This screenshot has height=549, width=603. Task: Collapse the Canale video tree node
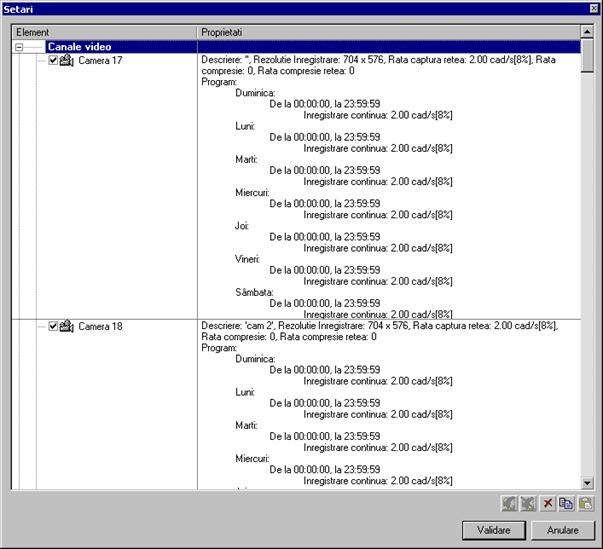[x=19, y=47]
